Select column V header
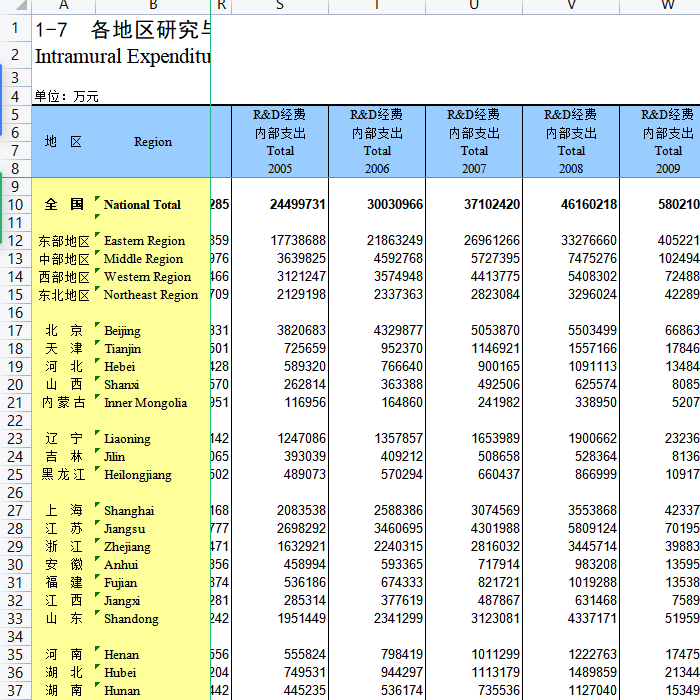This screenshot has height=700, width=700. click(571, 6)
